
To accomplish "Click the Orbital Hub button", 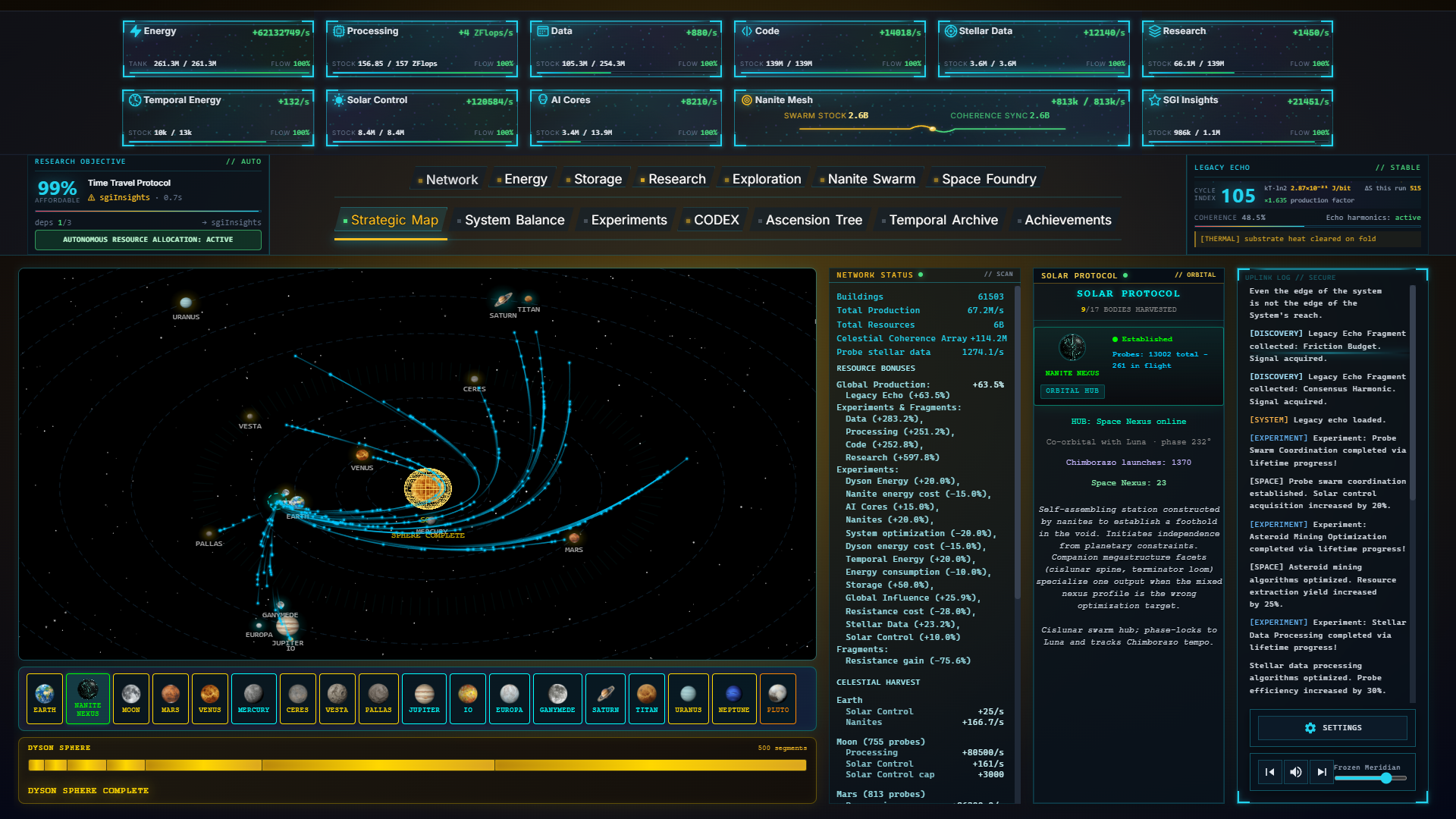I will pyautogui.click(x=1072, y=391).
